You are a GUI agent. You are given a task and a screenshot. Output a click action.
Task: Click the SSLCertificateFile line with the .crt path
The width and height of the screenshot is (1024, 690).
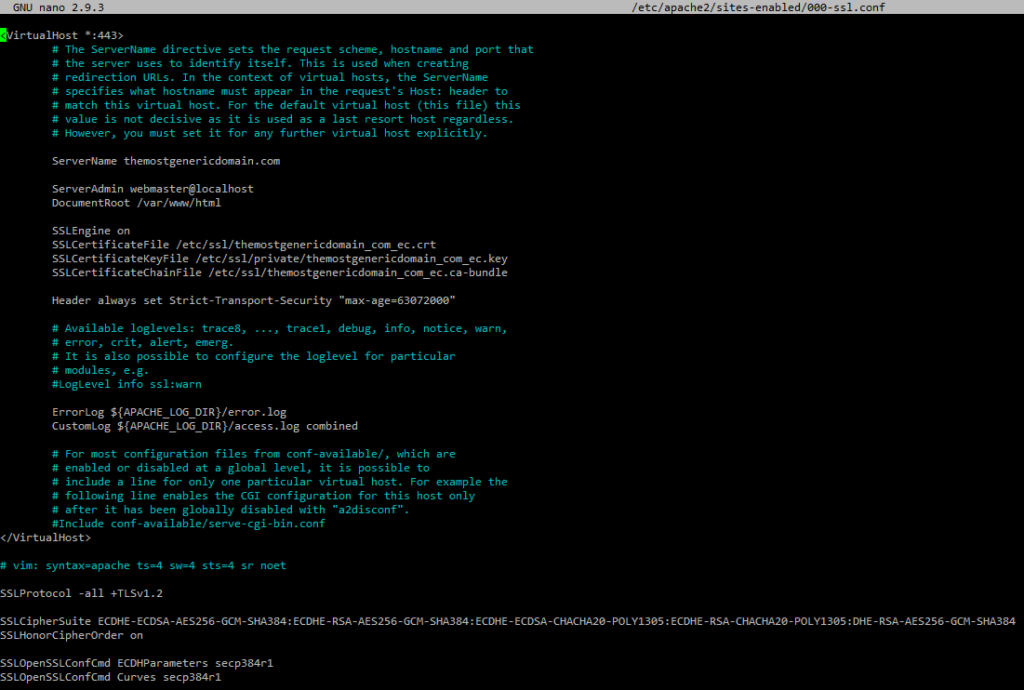244,245
